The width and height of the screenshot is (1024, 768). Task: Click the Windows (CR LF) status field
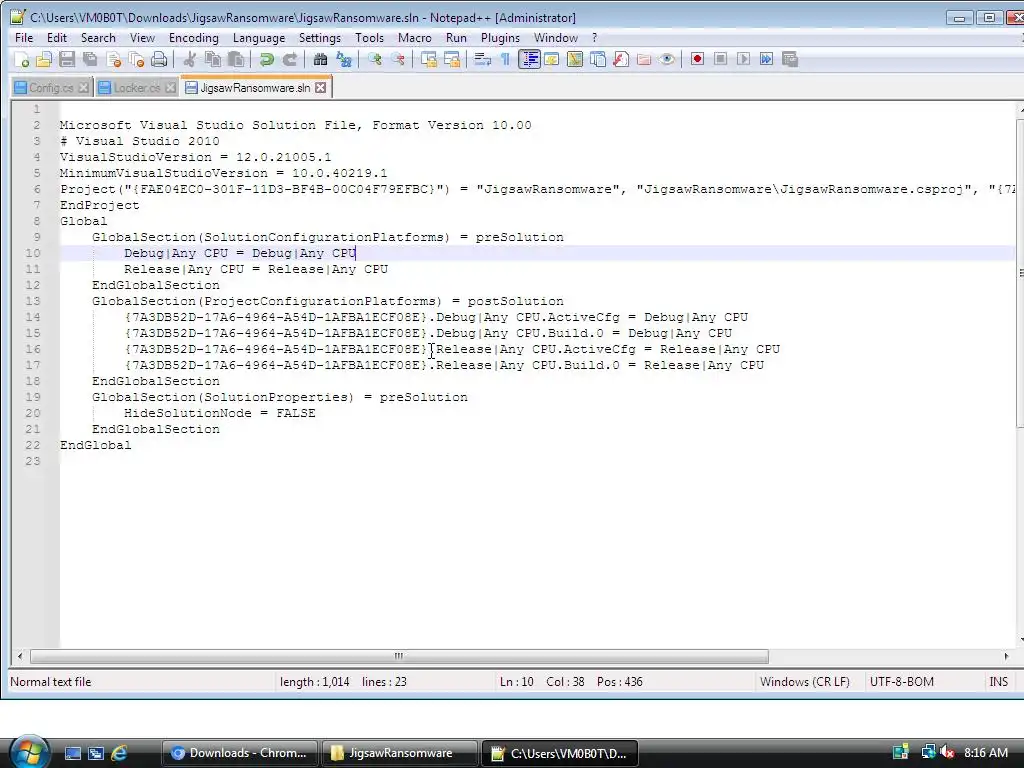point(805,682)
